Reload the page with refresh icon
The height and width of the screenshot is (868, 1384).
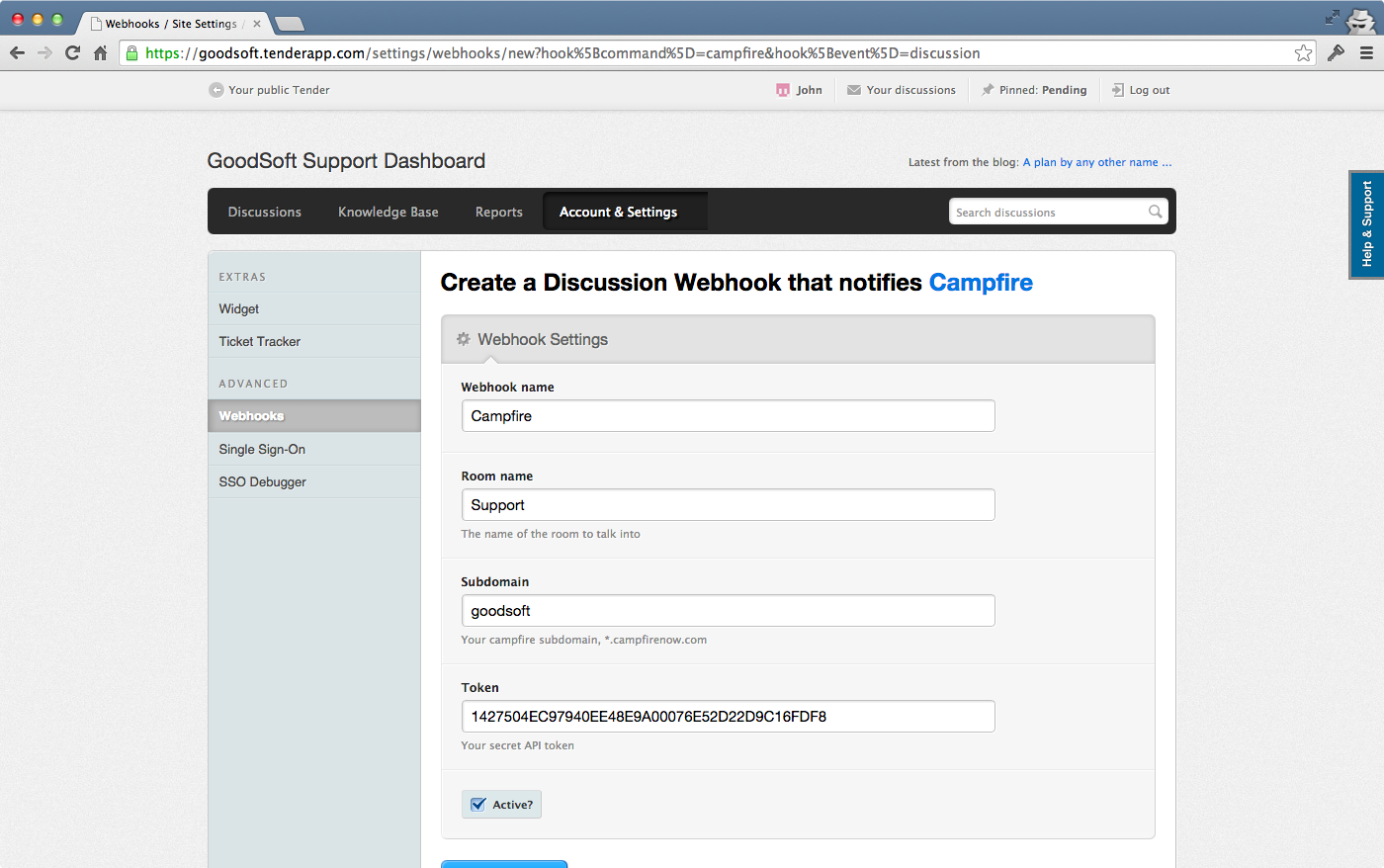72,53
